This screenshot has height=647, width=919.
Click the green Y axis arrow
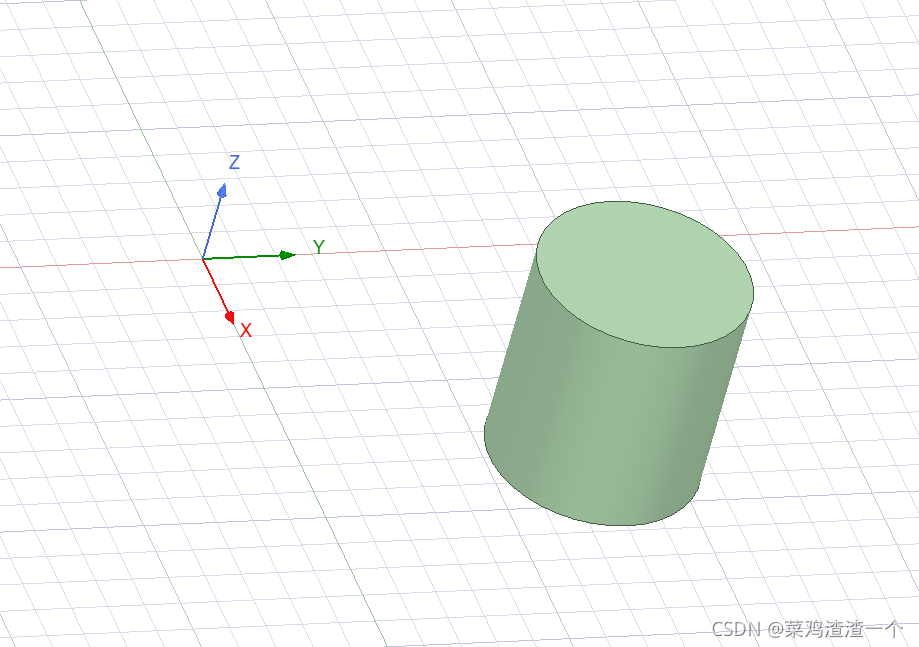249,256
